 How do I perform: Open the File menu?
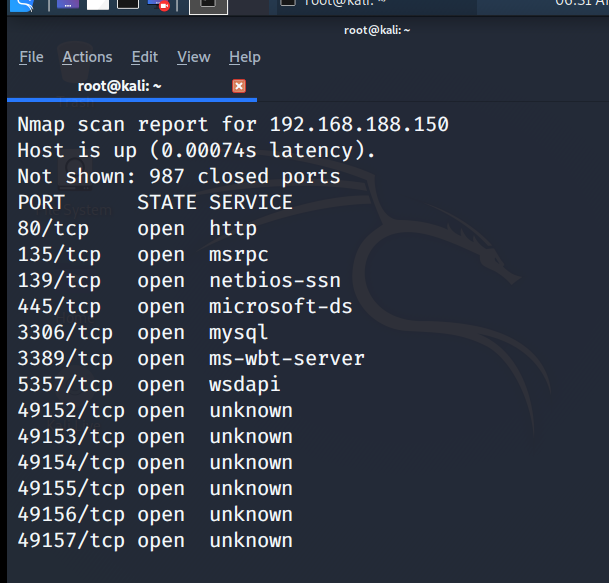[31, 57]
